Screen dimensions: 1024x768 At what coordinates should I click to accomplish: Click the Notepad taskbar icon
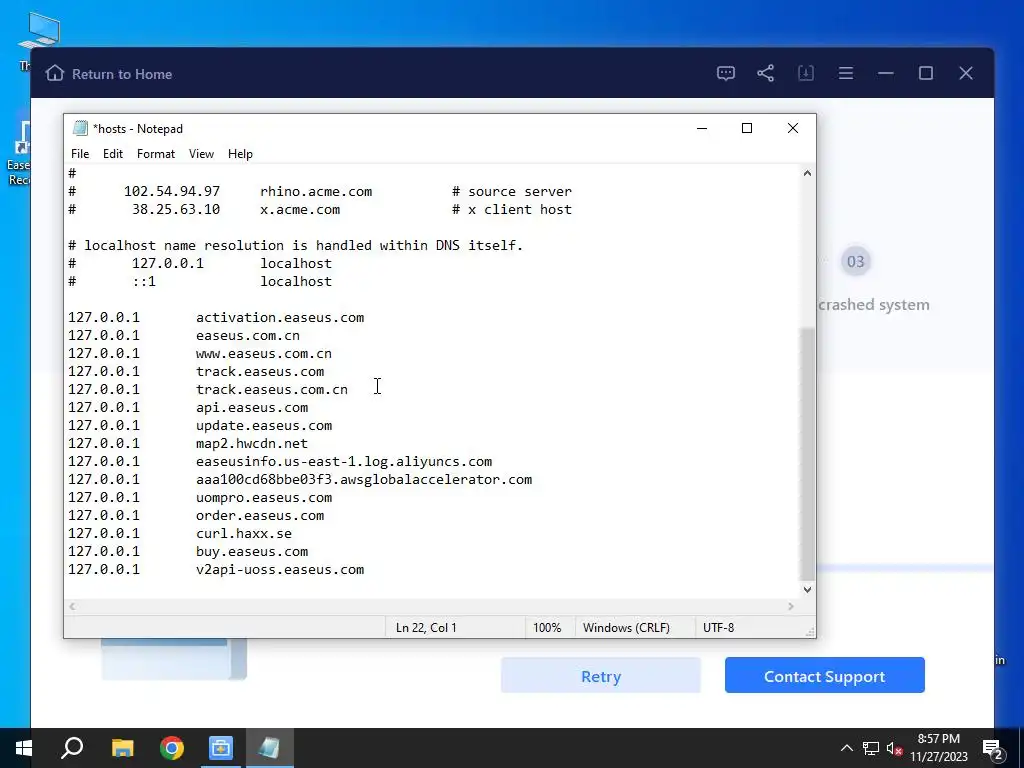(x=270, y=748)
